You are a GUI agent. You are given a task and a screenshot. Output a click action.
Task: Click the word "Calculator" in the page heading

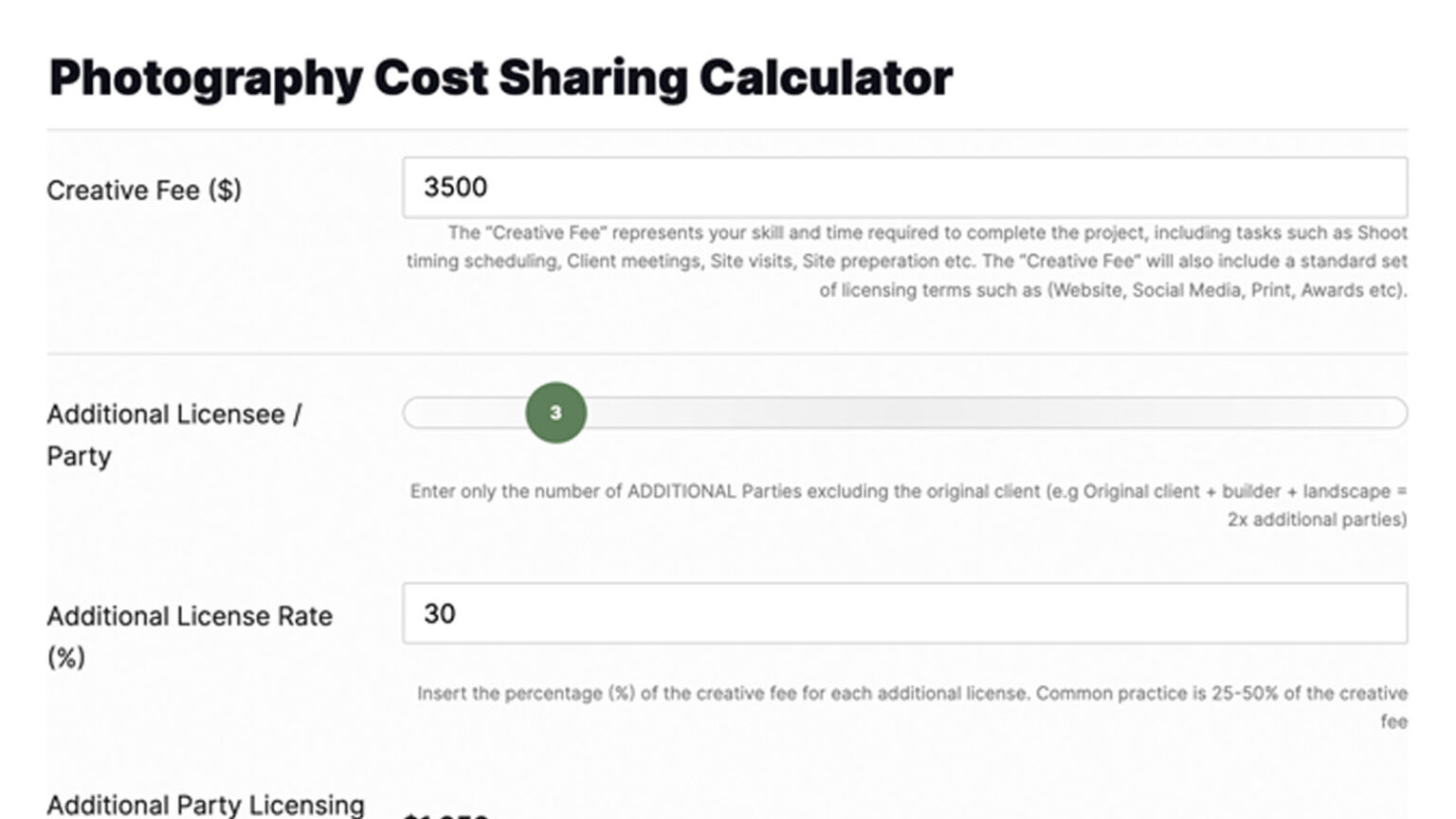826,79
